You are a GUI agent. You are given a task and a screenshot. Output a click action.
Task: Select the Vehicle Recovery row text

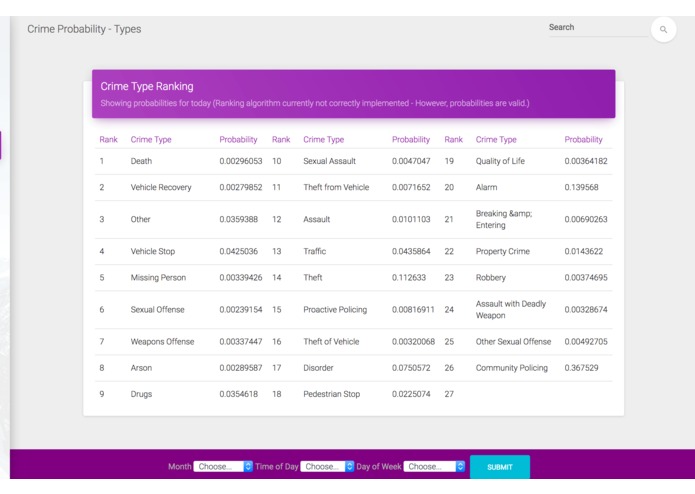(x=161, y=187)
